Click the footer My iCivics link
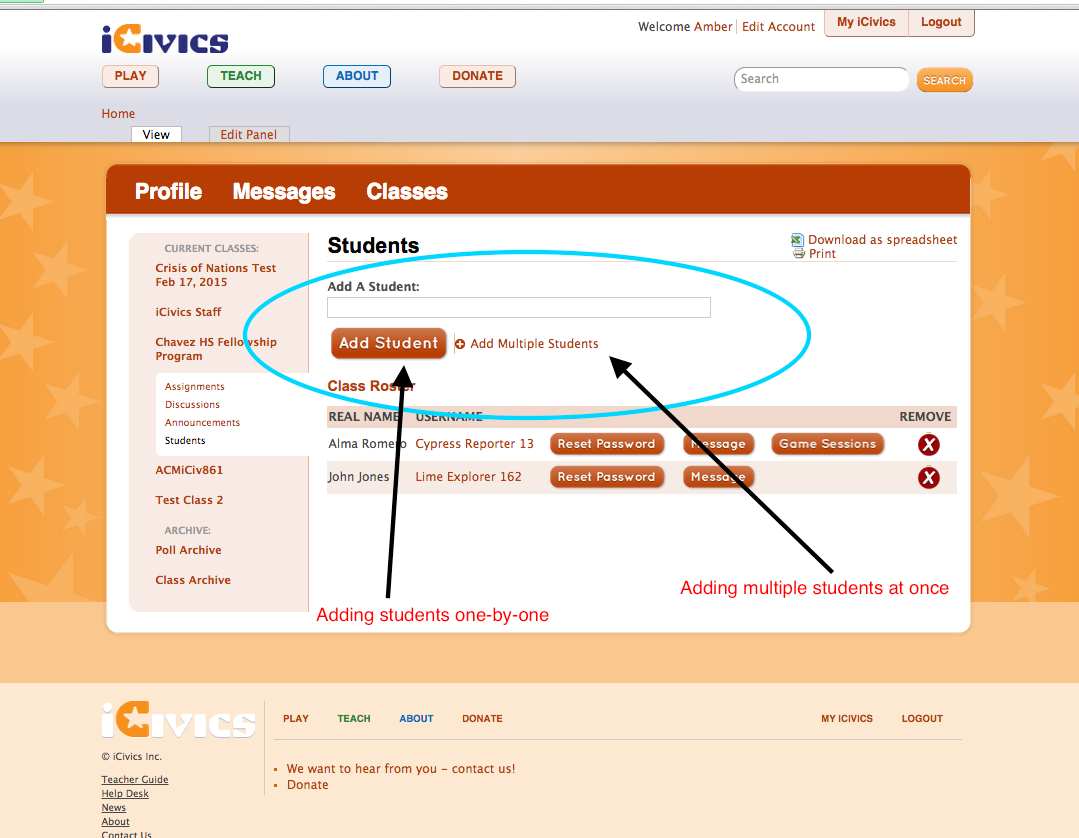This screenshot has width=1079, height=838. 846,718
